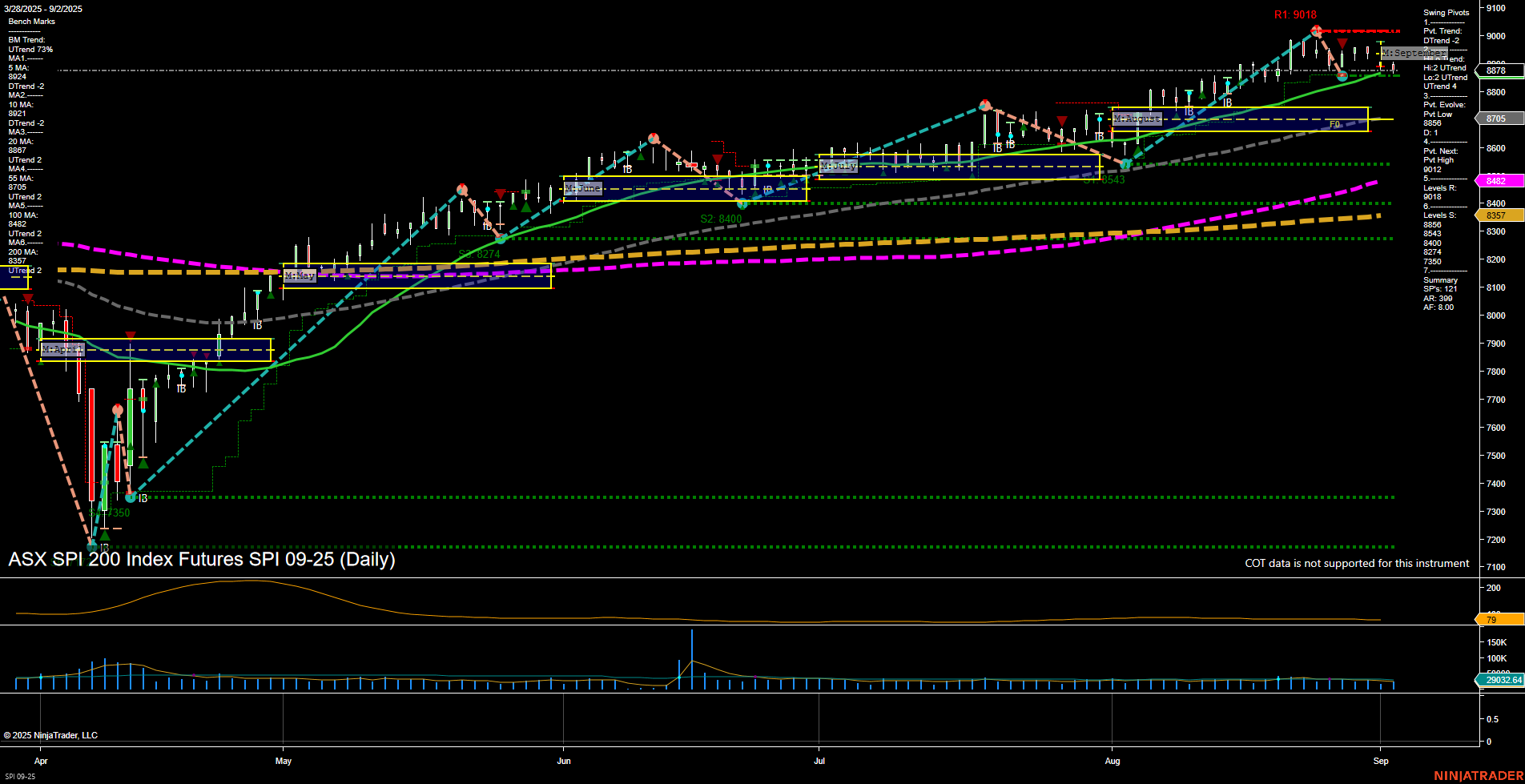The height and width of the screenshot is (784, 1525).
Task: Click the ASX SPI 200 Index Futures chart title
Action: pos(201,561)
